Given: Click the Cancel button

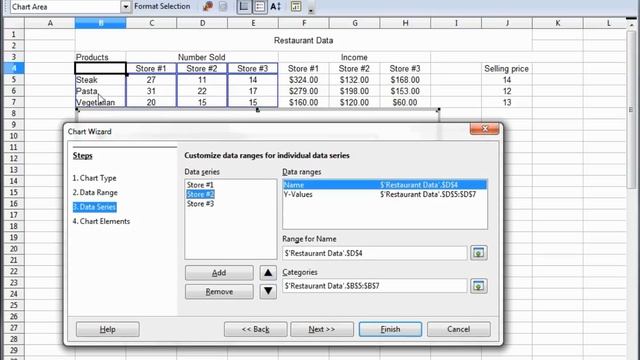Looking at the screenshot, I should coord(458,329).
